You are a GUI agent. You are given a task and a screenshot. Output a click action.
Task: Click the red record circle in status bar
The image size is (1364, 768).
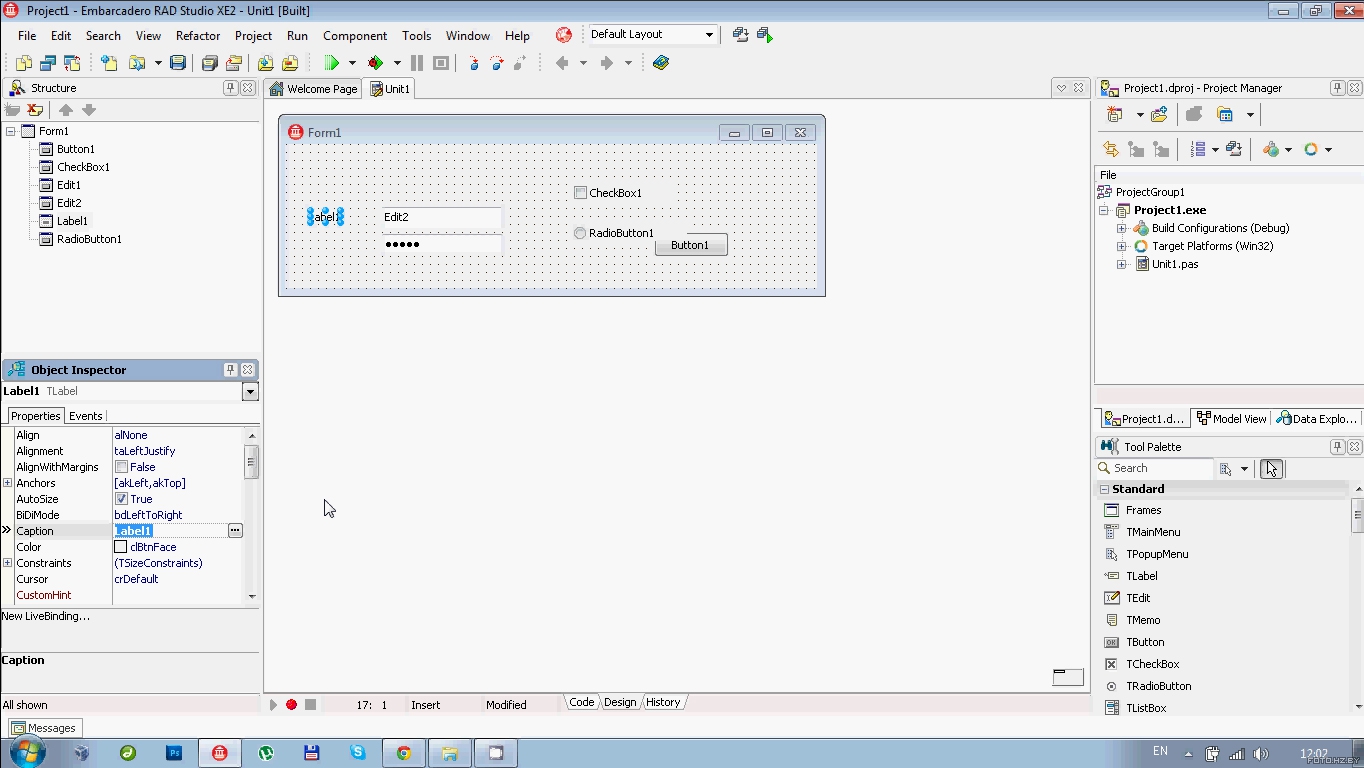(x=292, y=704)
